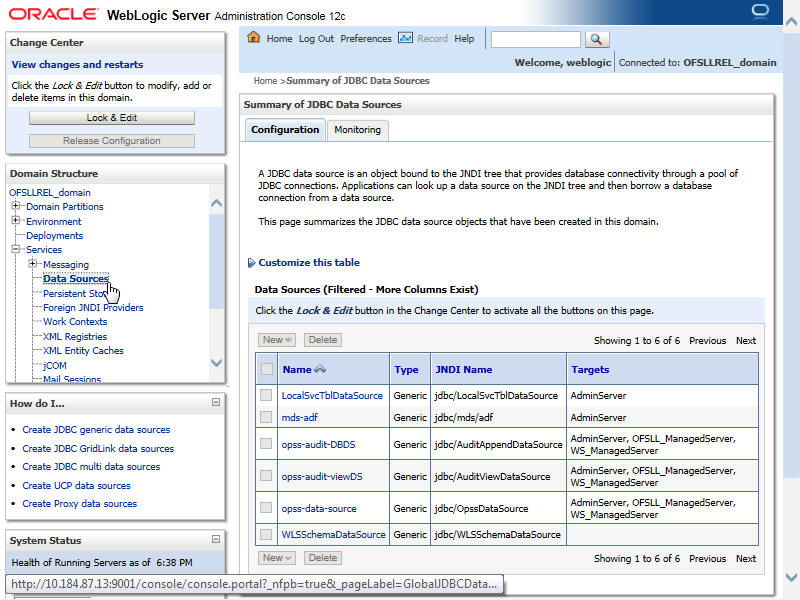The image size is (800, 600).
Task: Click the search magnifier button
Action: pyautogui.click(x=596, y=39)
